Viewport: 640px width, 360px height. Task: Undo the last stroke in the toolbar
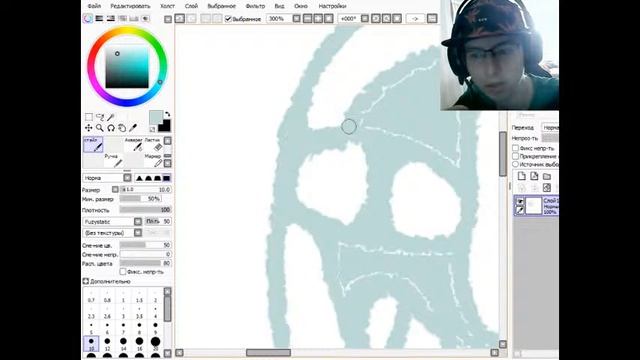tap(180, 18)
